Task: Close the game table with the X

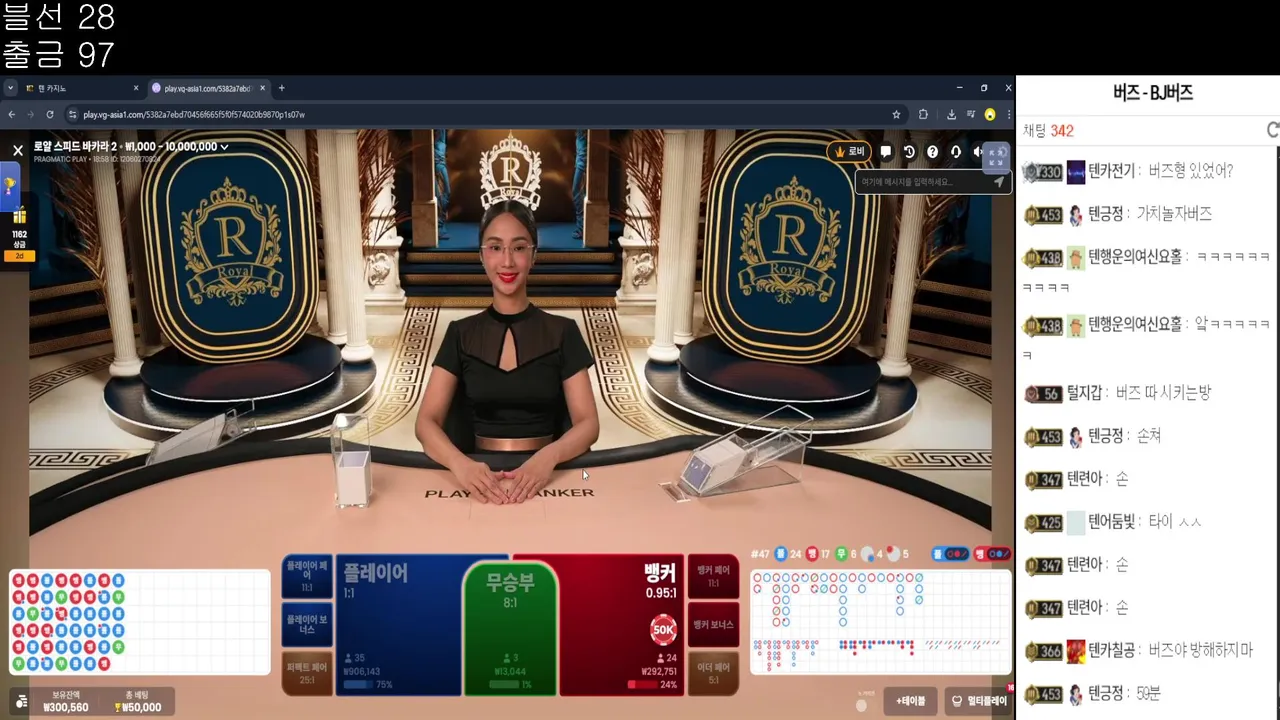Action: (x=17, y=150)
